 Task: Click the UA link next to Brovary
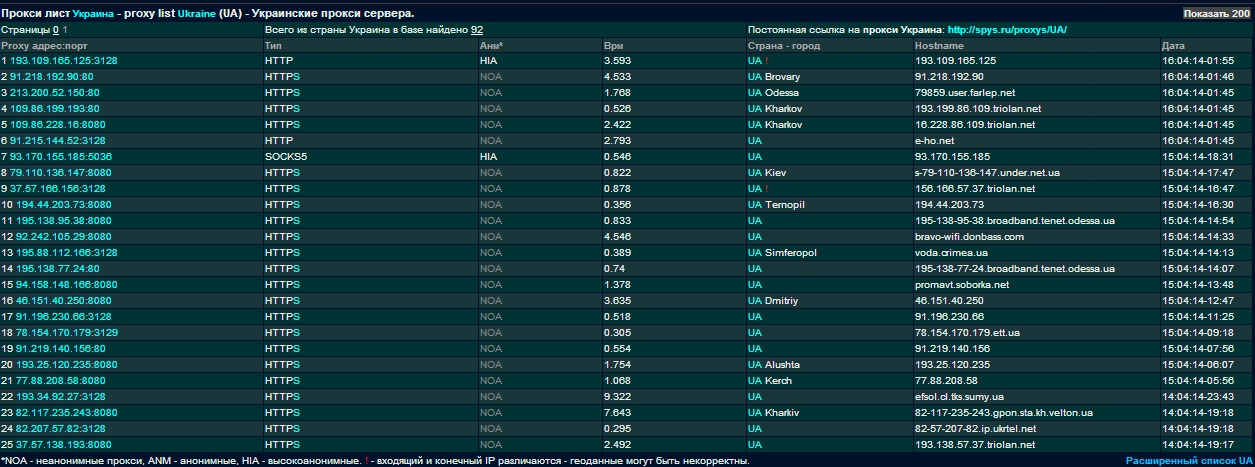coord(754,77)
